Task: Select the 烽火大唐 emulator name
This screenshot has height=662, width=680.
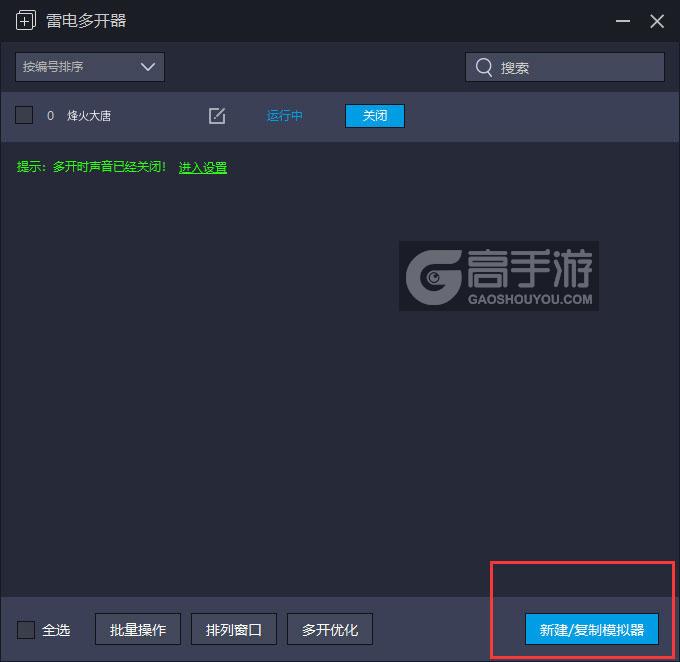Action: tap(89, 116)
